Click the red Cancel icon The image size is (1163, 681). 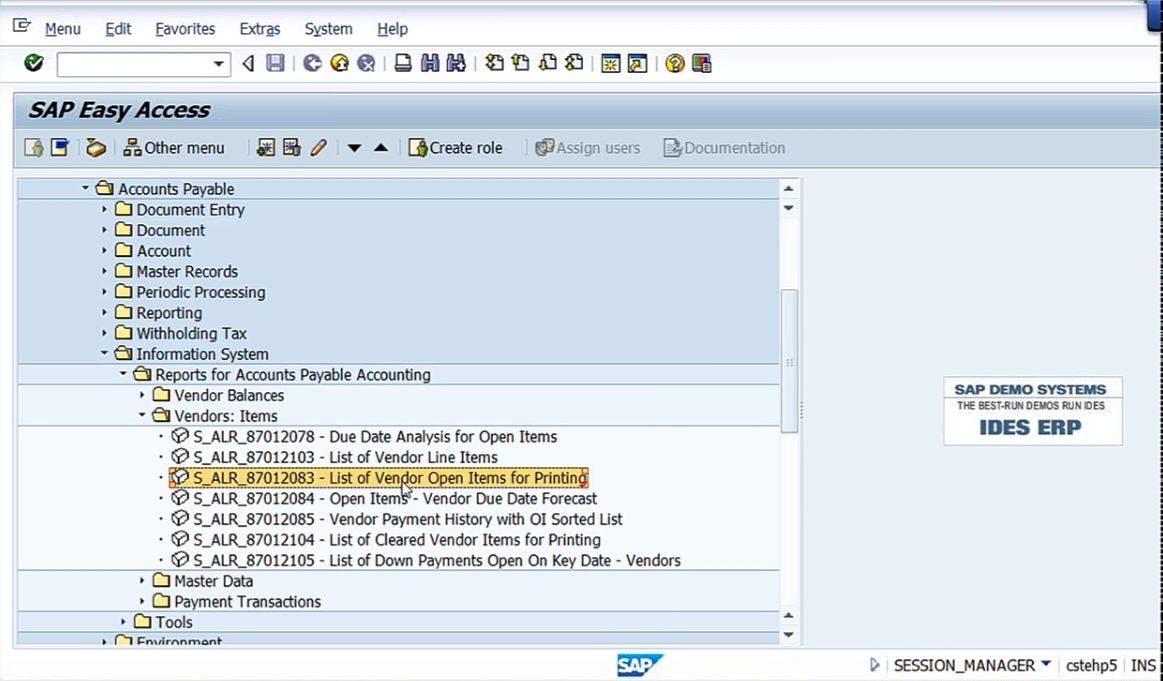[x=366, y=63]
